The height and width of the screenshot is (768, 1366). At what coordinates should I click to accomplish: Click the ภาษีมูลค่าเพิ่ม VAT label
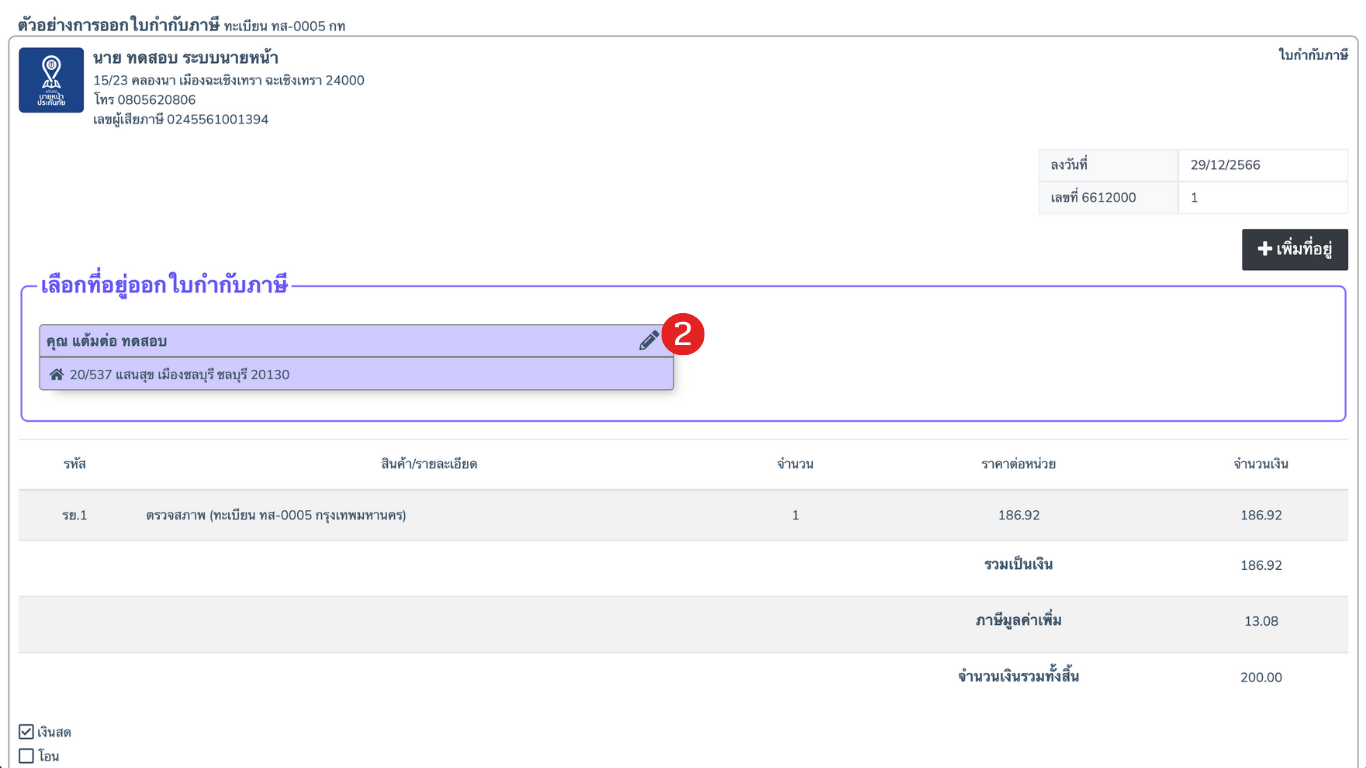[x=1018, y=620]
